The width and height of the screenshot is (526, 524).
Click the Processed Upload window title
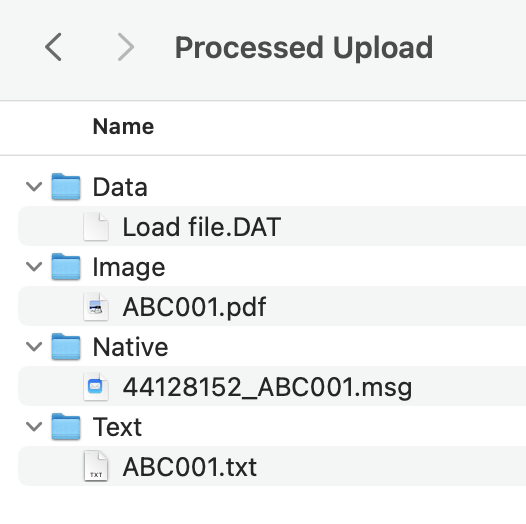point(304,48)
